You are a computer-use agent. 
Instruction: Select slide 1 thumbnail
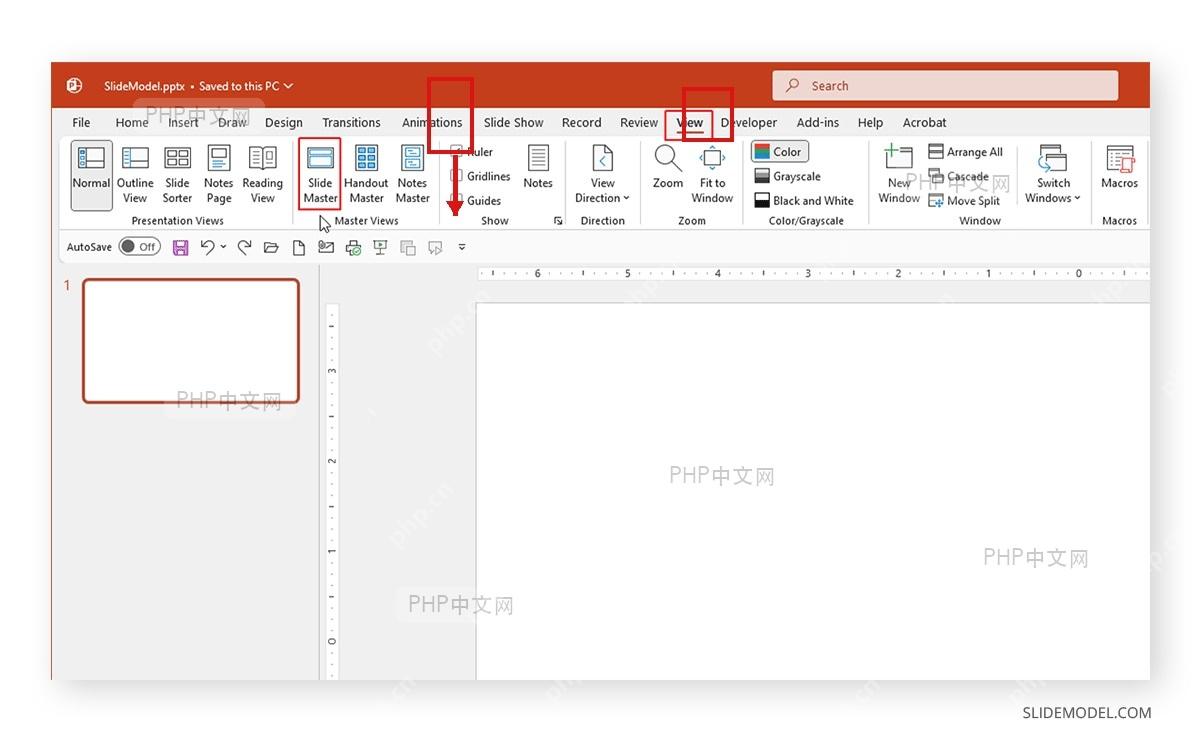click(x=191, y=341)
